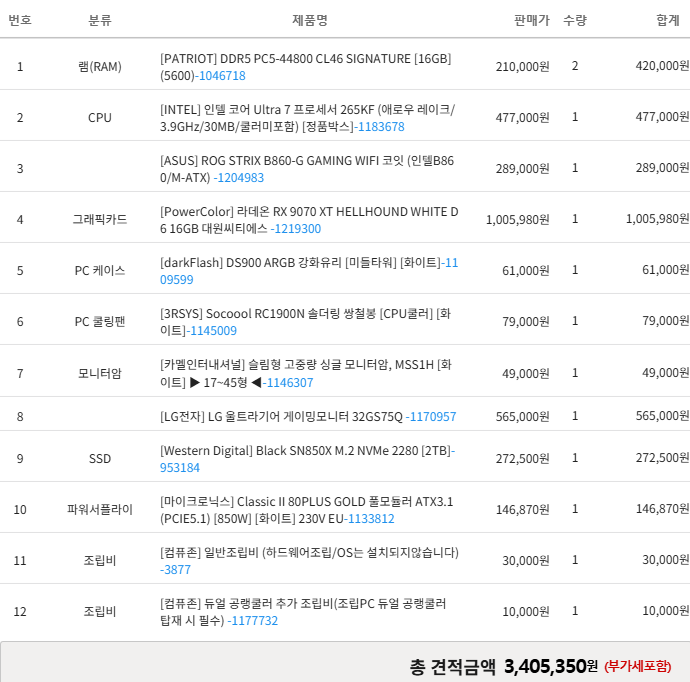
Task: Select the 수량 column header
Action: pos(574,20)
